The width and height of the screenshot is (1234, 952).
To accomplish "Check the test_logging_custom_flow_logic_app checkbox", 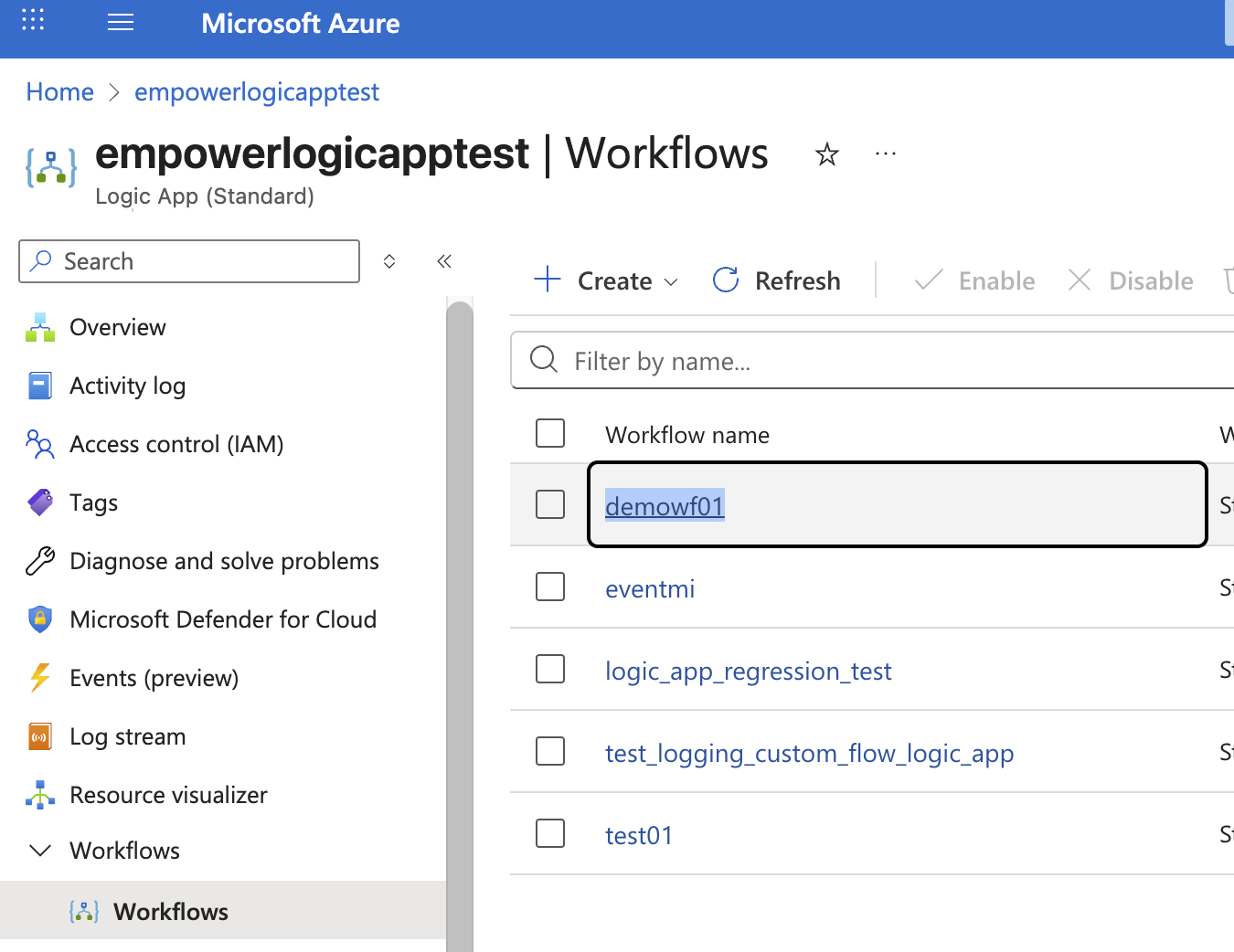I will pos(550,751).
